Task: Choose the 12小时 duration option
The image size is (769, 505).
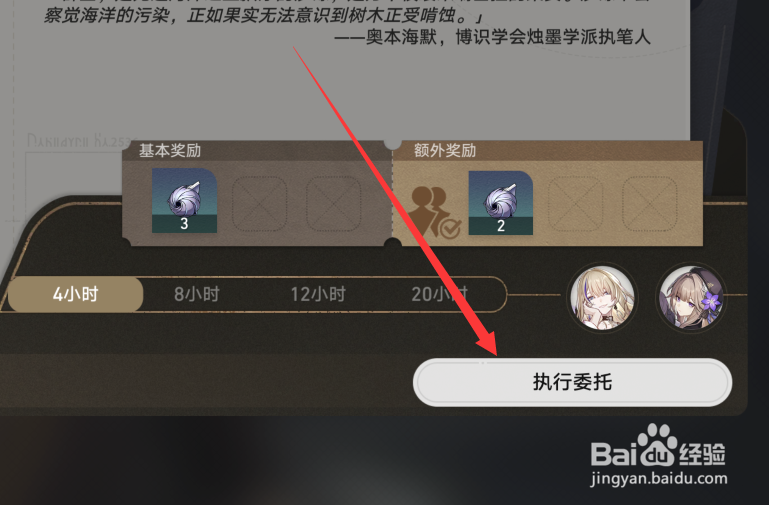Action: click(x=318, y=294)
